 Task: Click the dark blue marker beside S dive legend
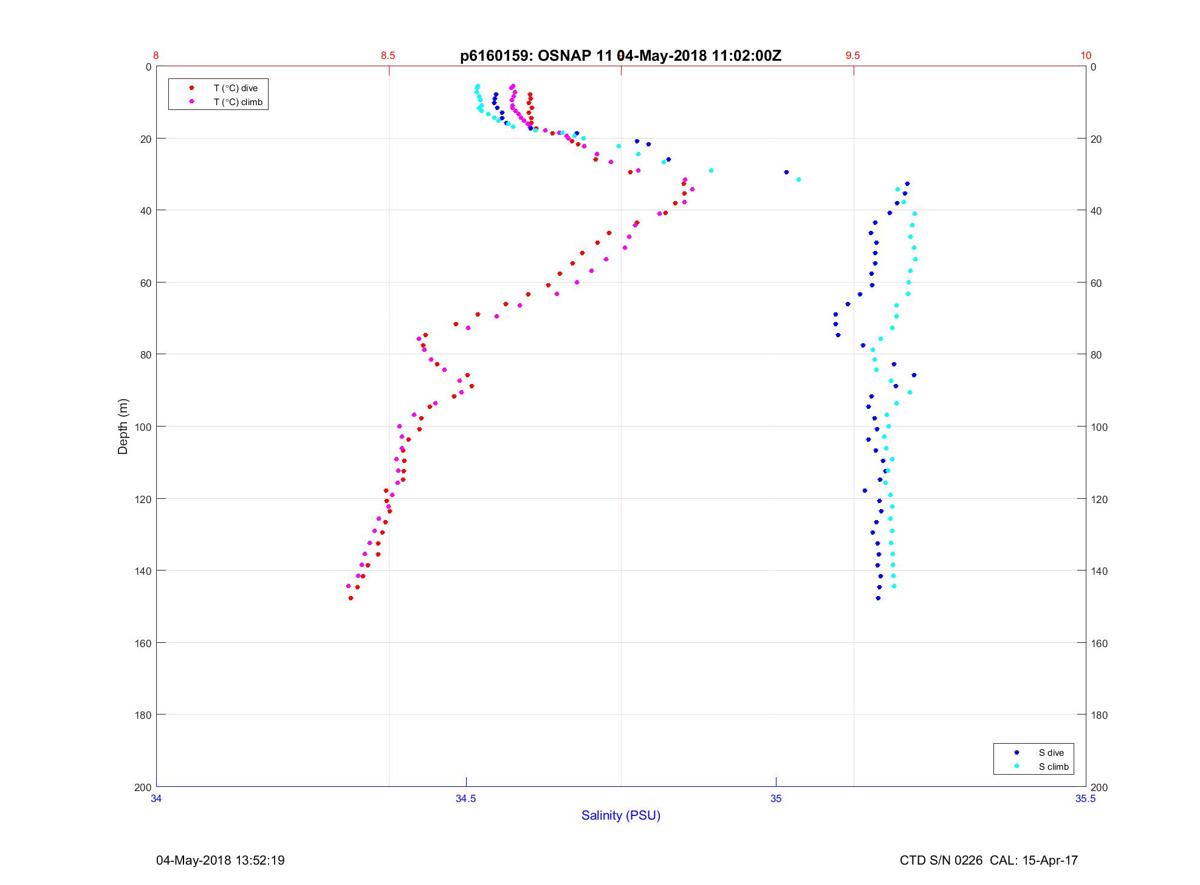[1017, 752]
